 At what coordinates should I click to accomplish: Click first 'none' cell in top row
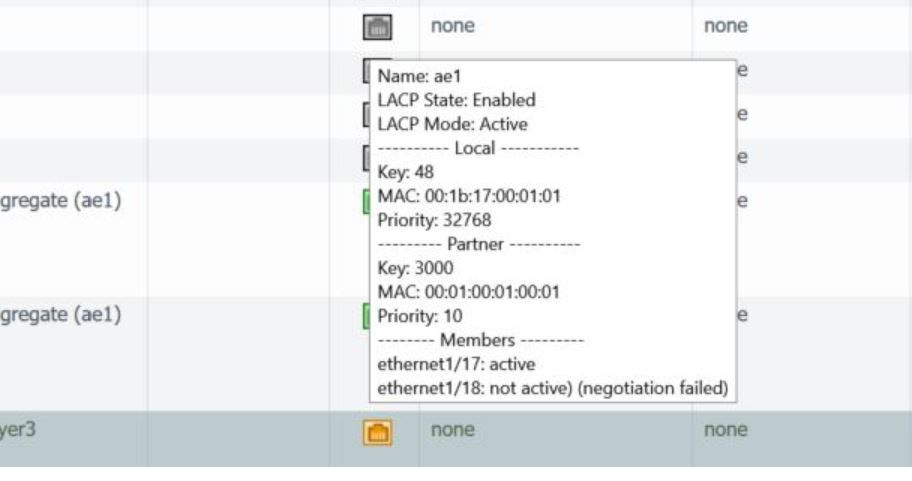click(453, 28)
